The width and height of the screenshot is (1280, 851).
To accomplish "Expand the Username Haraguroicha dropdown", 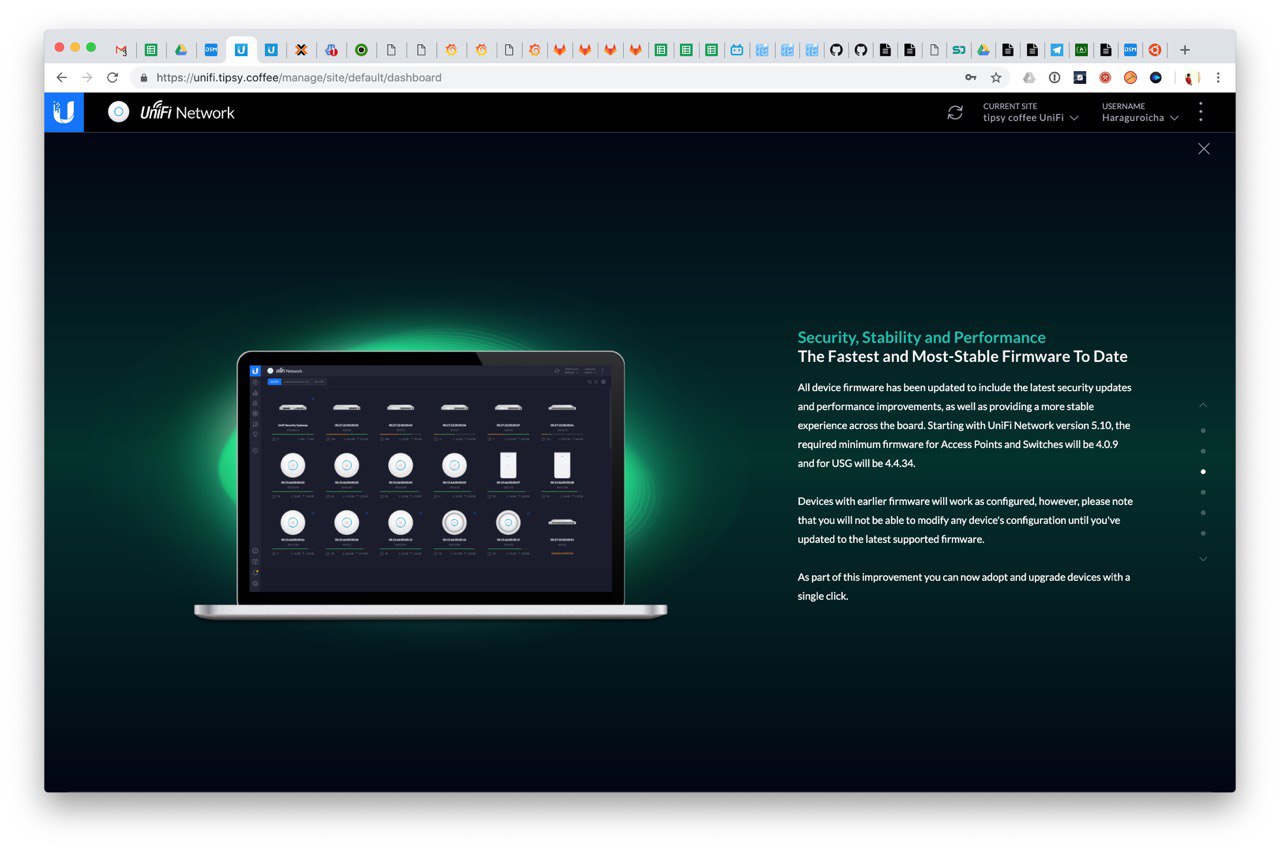I will (1140, 112).
